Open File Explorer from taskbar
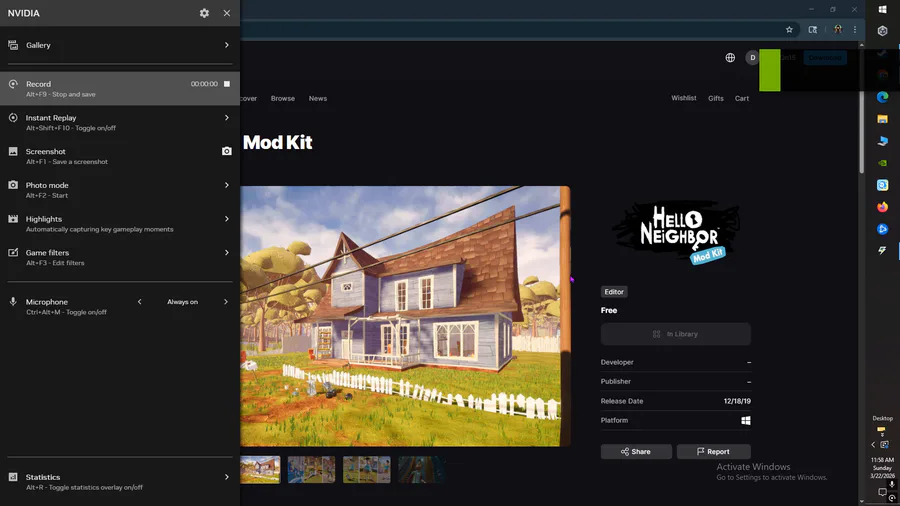Screen dimensions: 900x506 883,119
